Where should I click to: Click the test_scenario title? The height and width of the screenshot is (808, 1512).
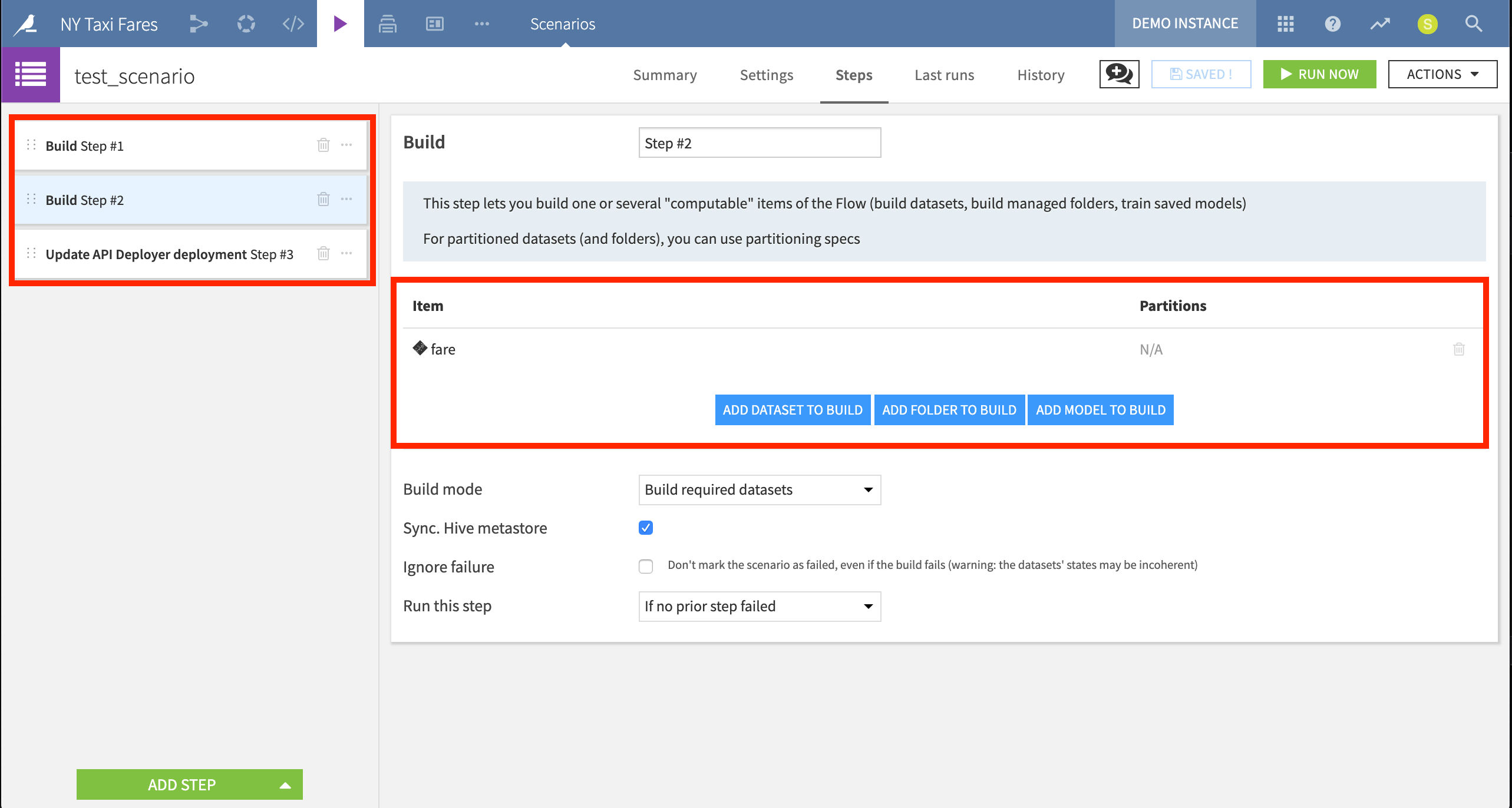[134, 76]
